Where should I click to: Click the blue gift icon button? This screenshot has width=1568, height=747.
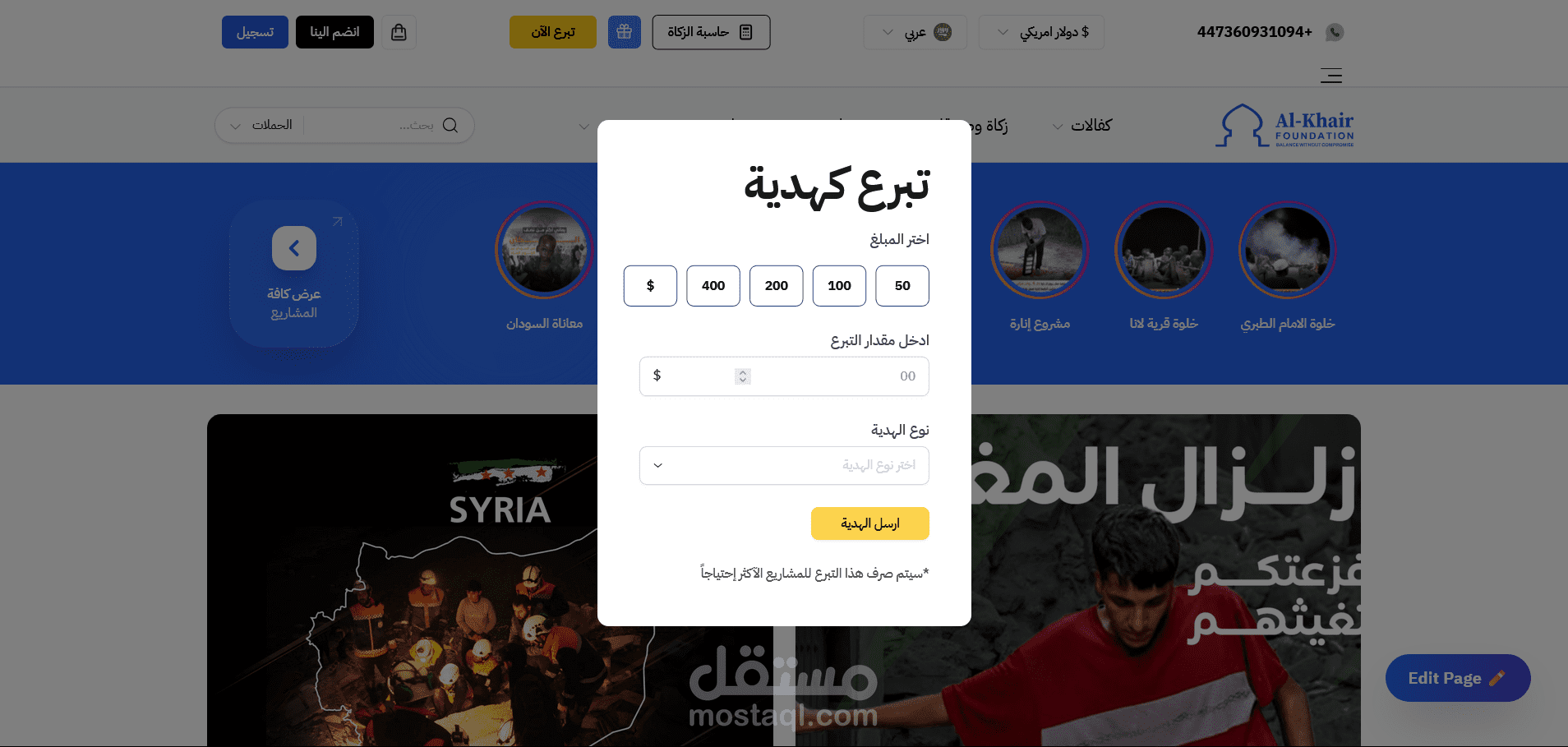[625, 32]
